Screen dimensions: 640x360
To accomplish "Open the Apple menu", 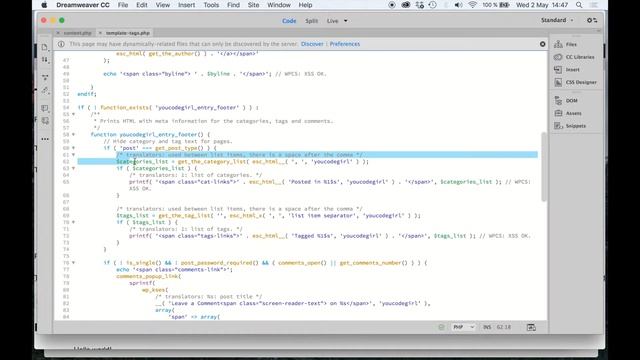I will coord(44,5).
